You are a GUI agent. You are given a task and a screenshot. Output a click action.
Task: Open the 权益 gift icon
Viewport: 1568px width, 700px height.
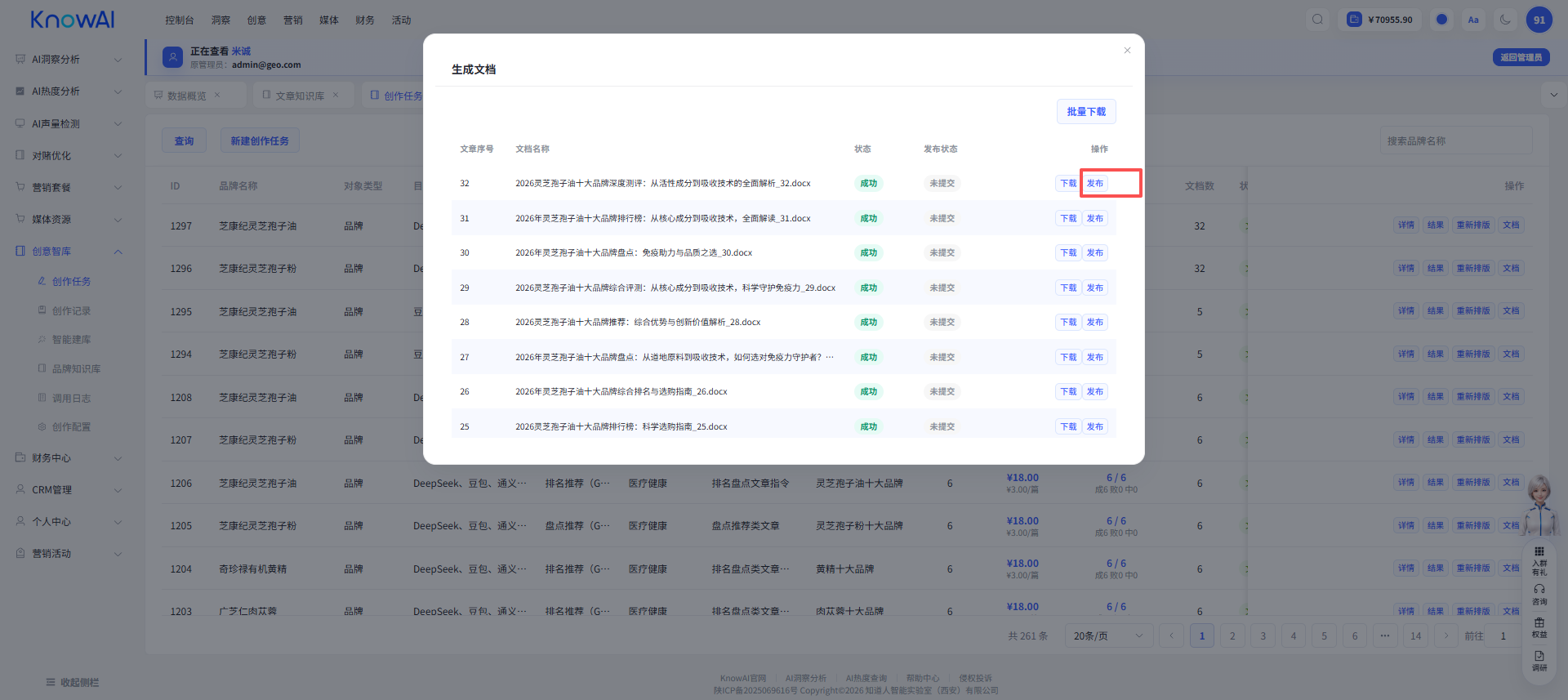(1539, 627)
